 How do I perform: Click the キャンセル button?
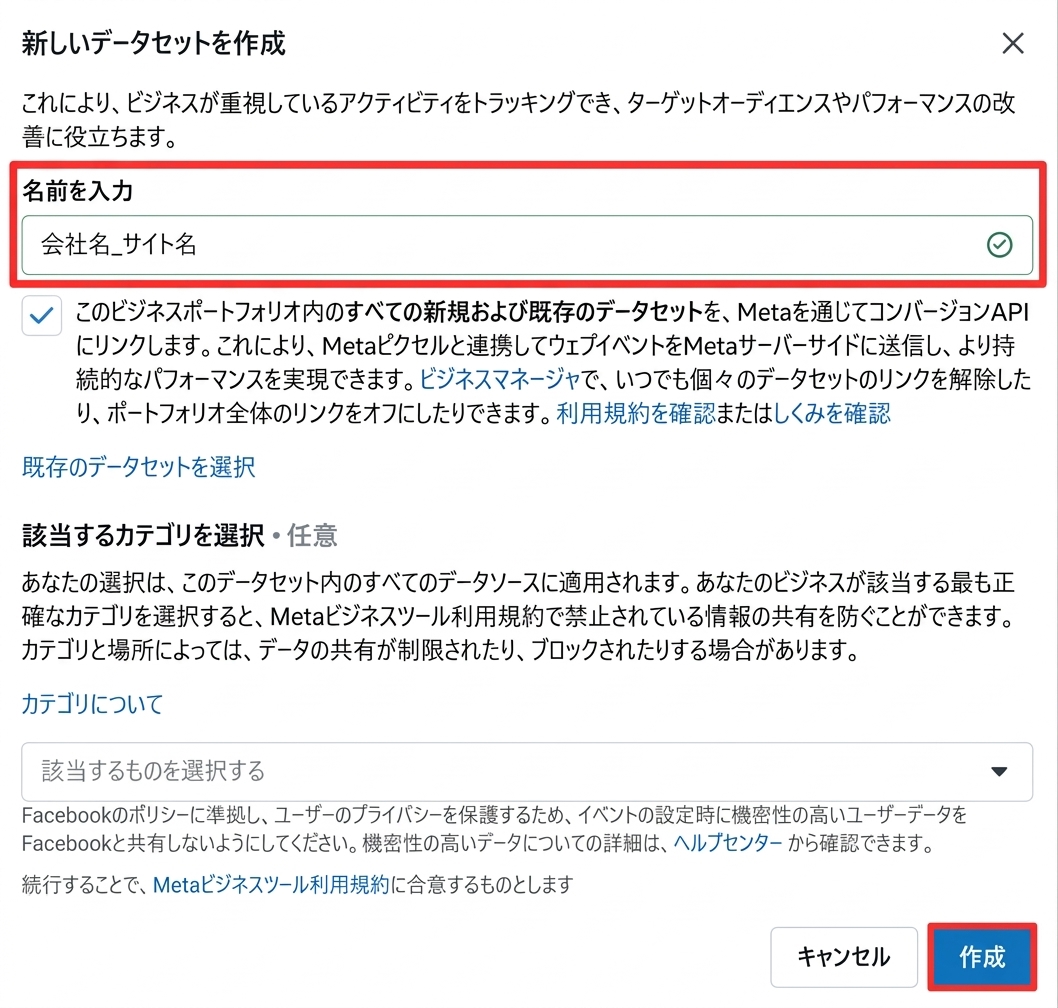click(843, 957)
